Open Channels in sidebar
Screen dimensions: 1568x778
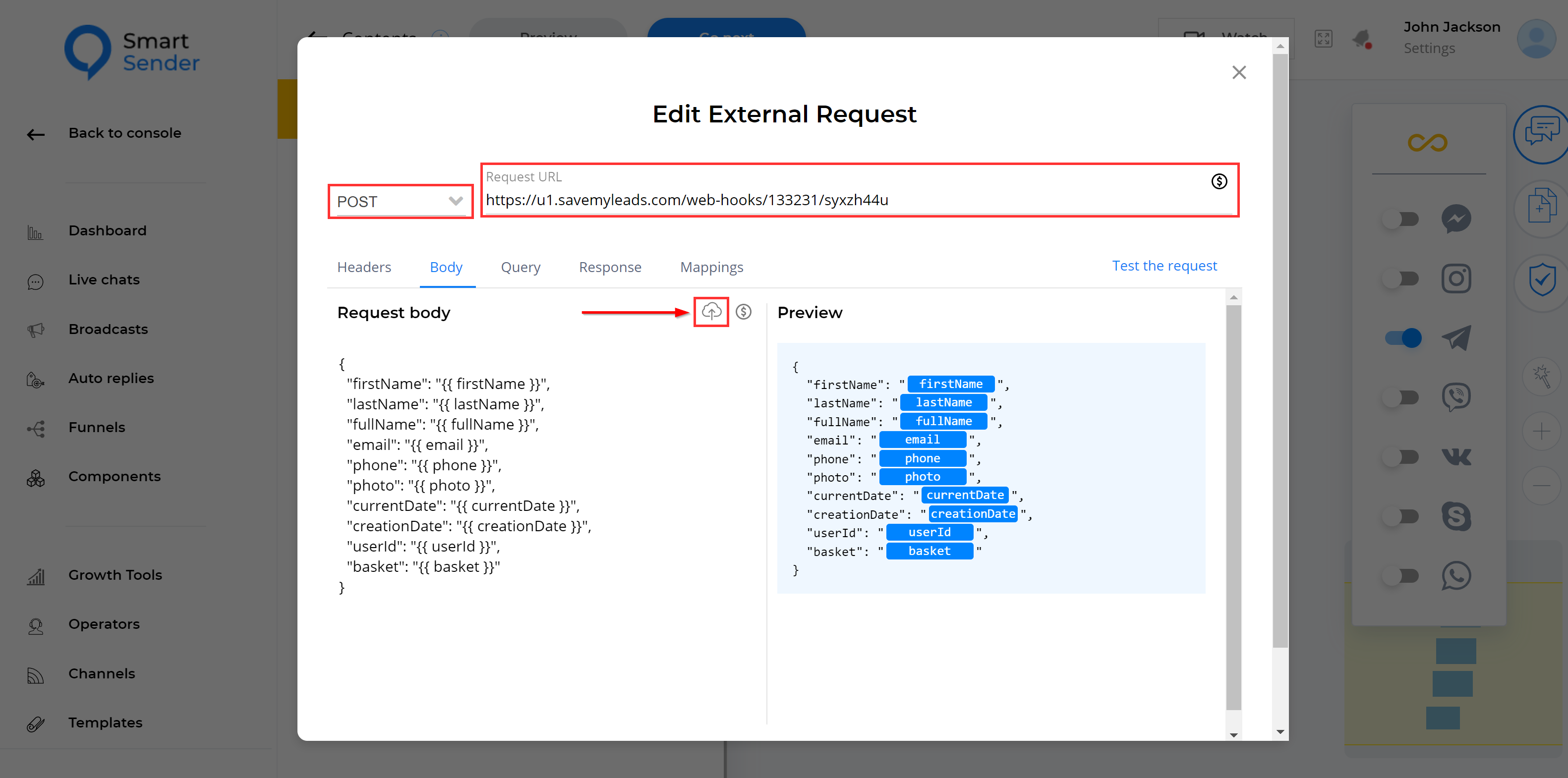tap(101, 673)
